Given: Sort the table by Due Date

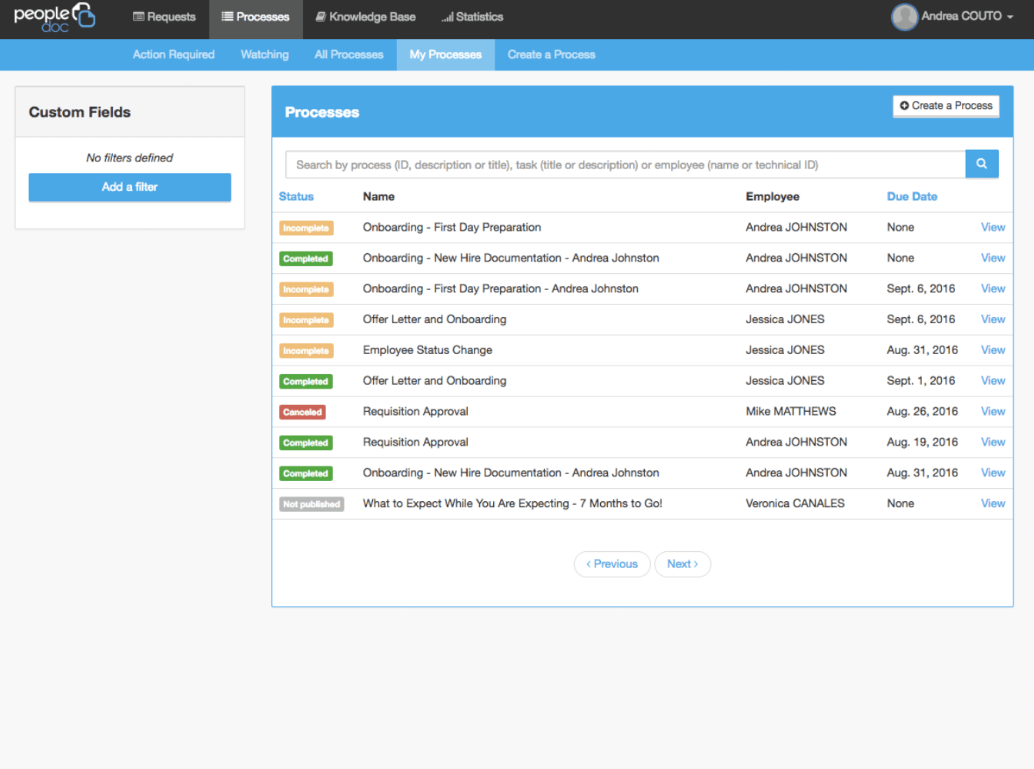Looking at the screenshot, I should 911,197.
